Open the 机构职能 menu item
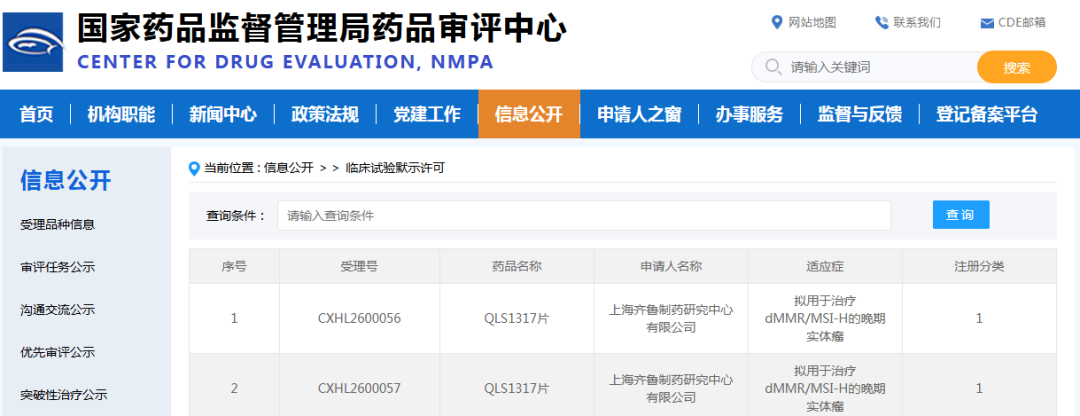The image size is (1080, 416). tap(121, 114)
